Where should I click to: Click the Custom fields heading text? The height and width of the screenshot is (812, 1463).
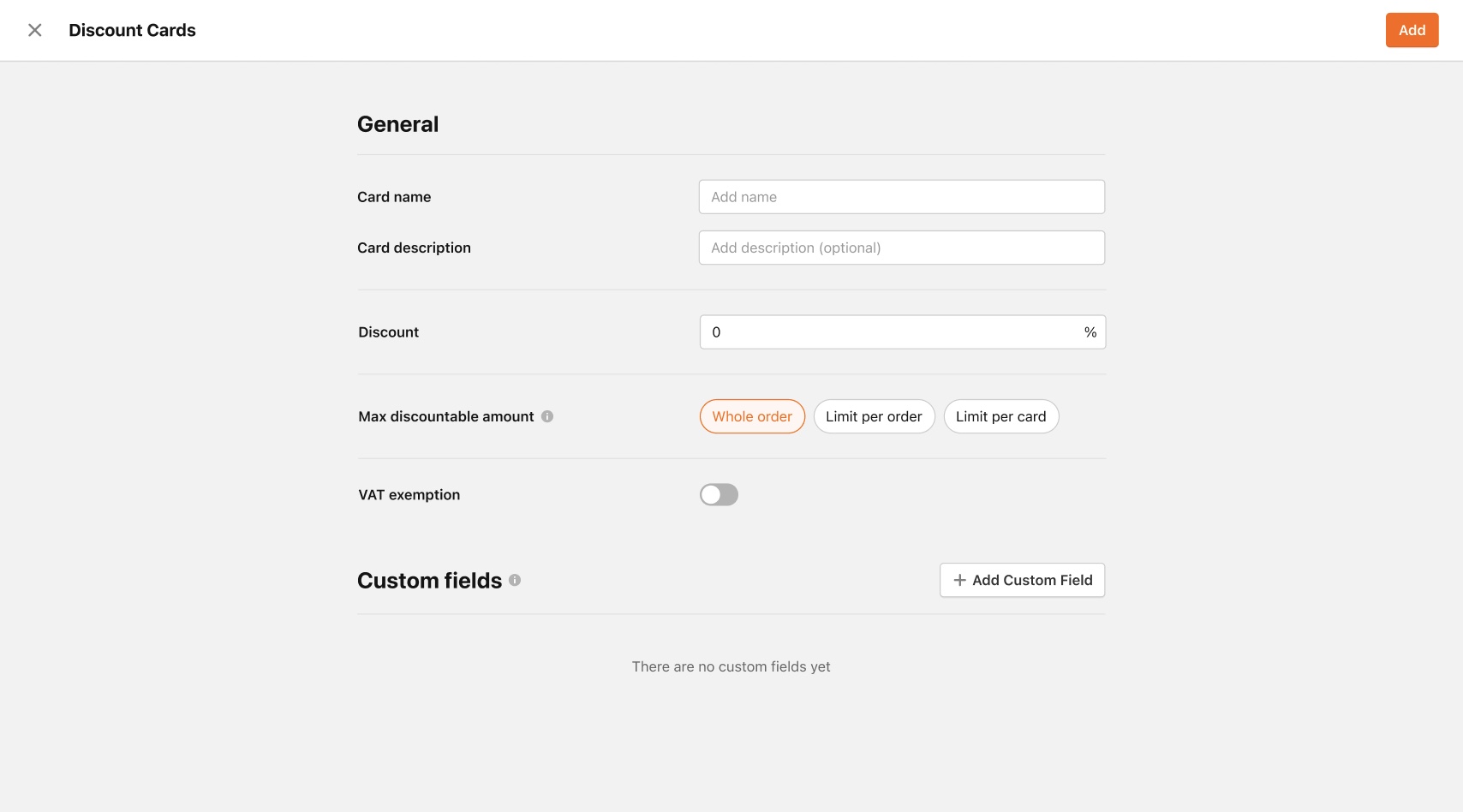pyautogui.click(x=429, y=581)
